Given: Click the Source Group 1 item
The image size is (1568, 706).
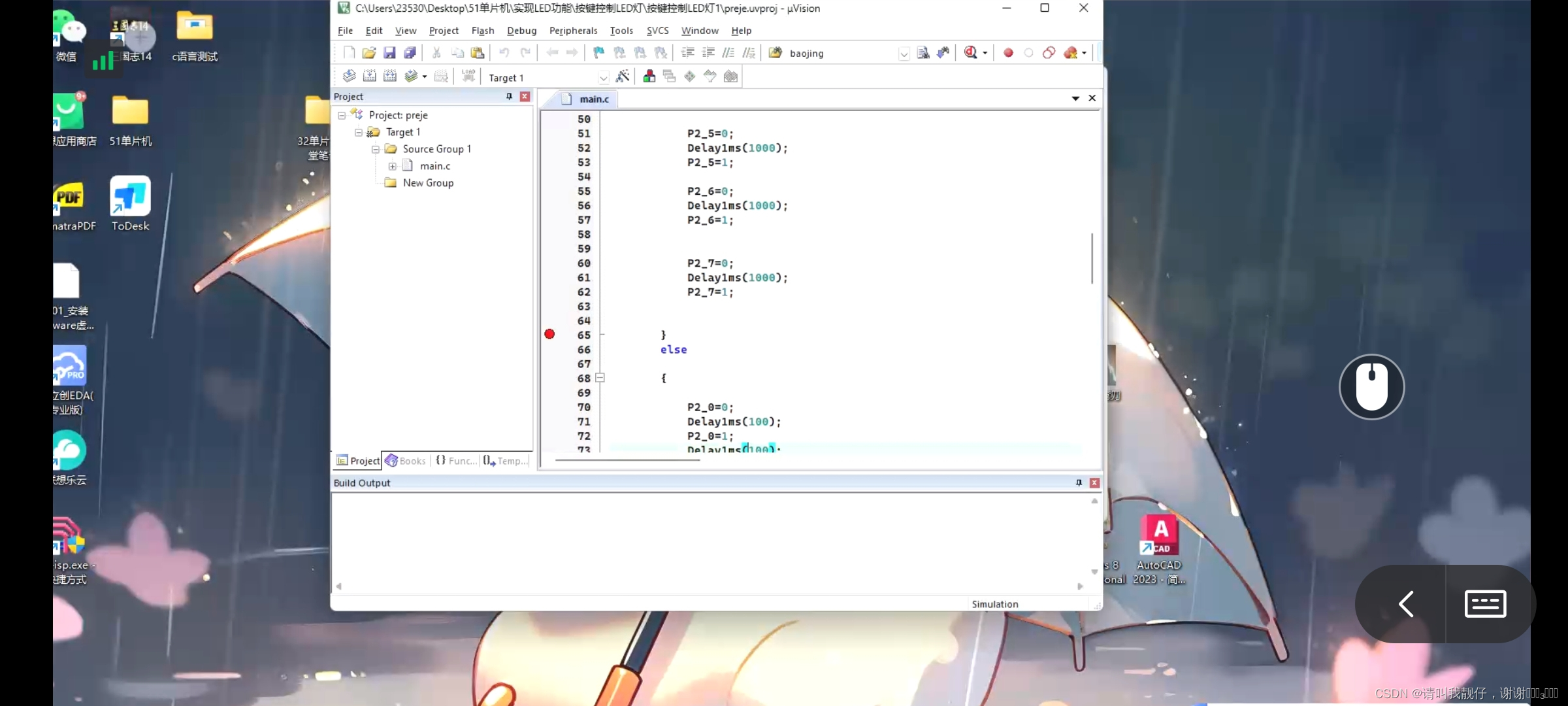Looking at the screenshot, I should tap(436, 149).
